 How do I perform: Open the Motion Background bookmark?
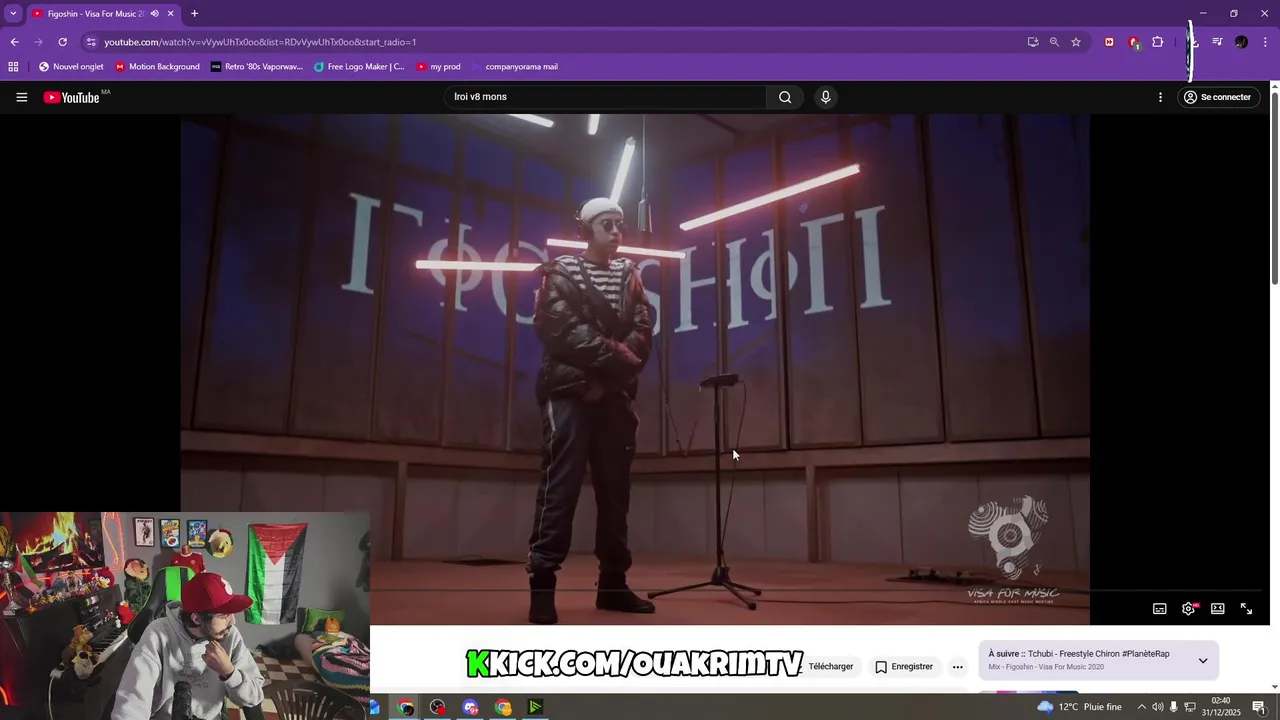(x=157, y=67)
